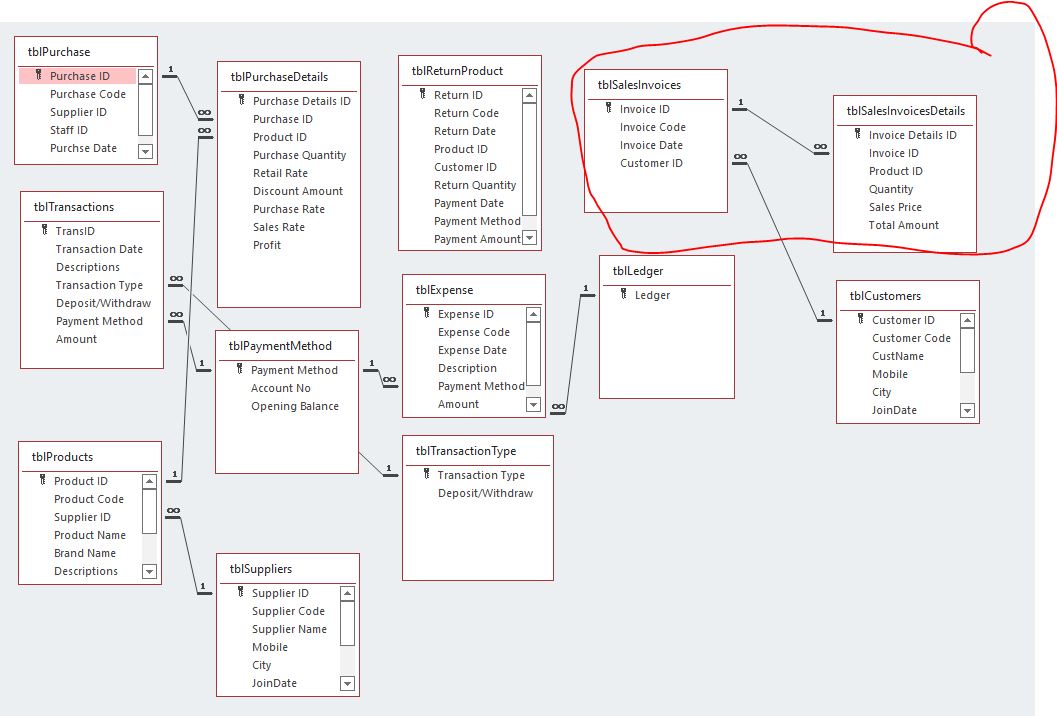
Task: Click the Brand Name field in tblProducts
Action: (x=85, y=553)
